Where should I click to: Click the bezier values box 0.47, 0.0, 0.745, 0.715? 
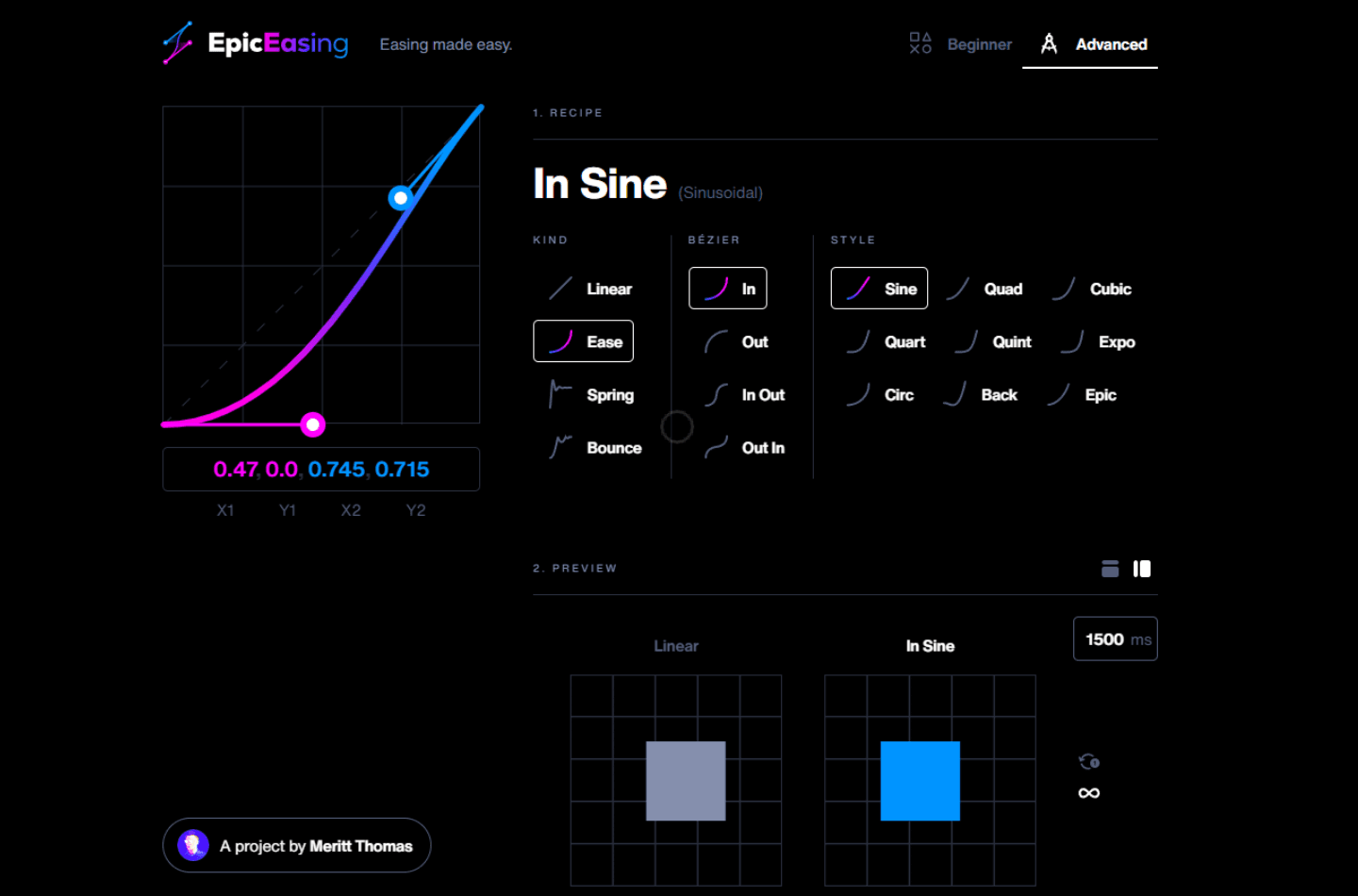coord(322,469)
